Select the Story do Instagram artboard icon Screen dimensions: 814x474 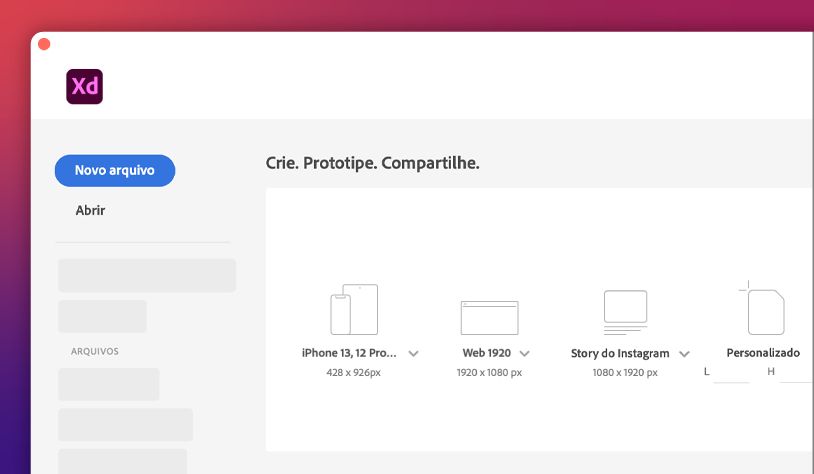[625, 312]
